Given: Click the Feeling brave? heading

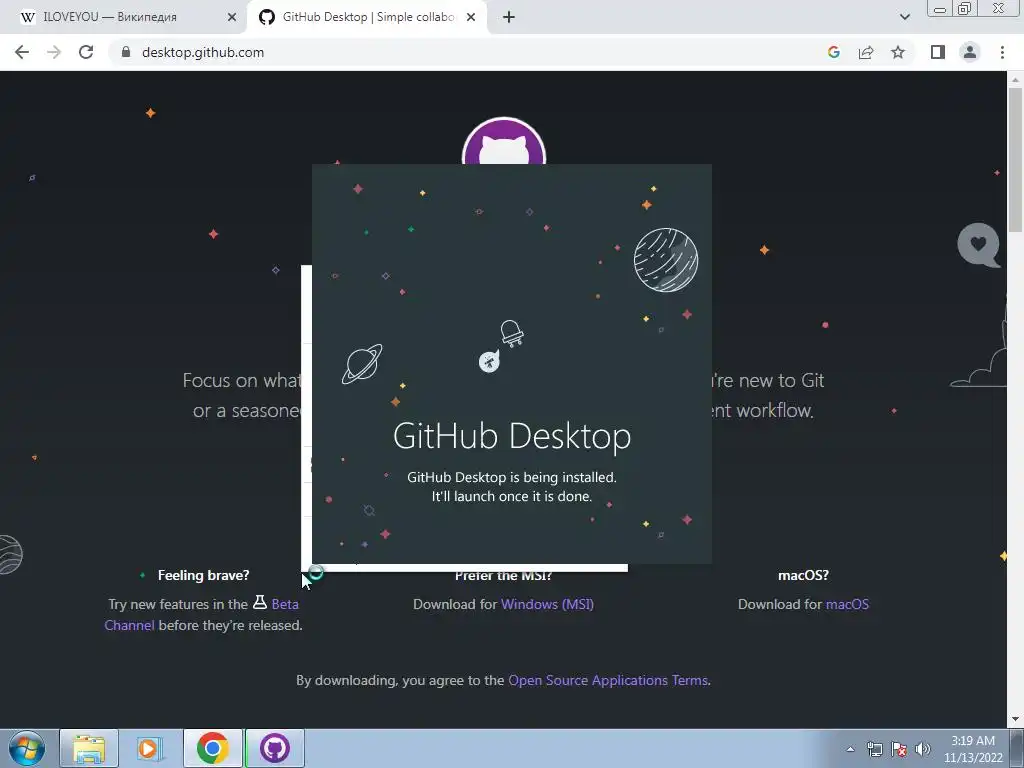Looking at the screenshot, I should coord(203,575).
